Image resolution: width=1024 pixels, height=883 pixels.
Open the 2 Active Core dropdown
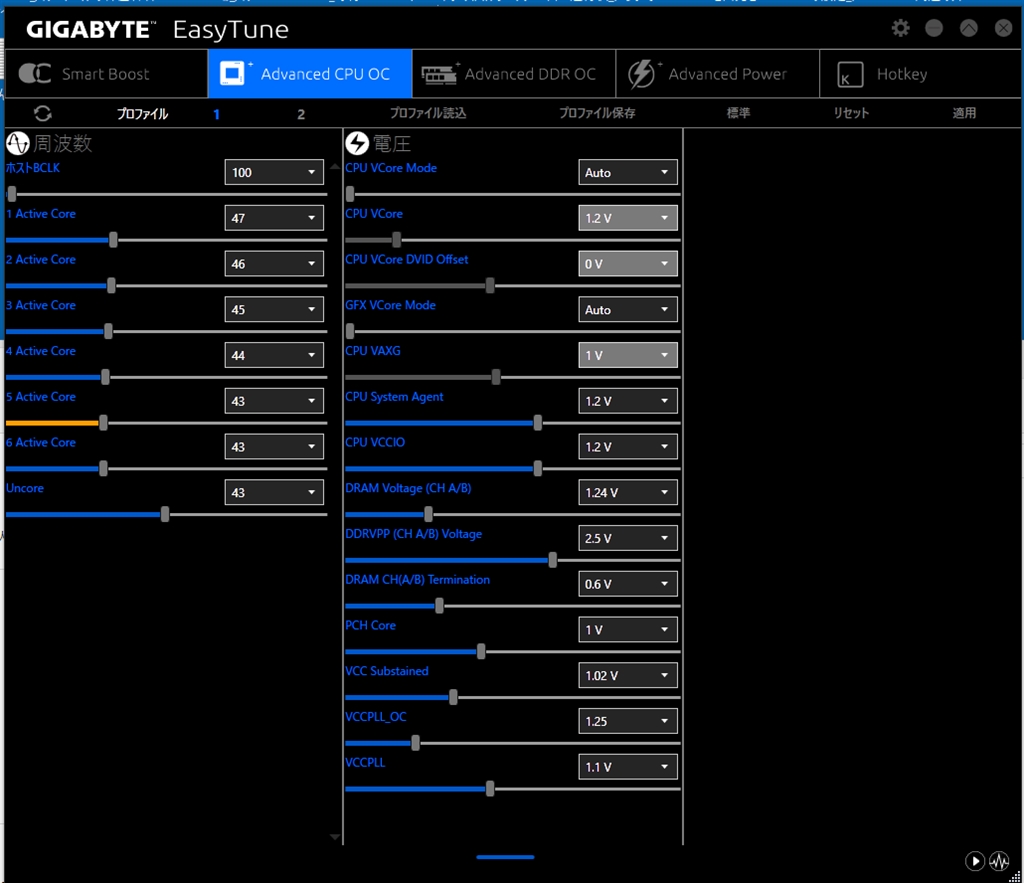point(274,263)
